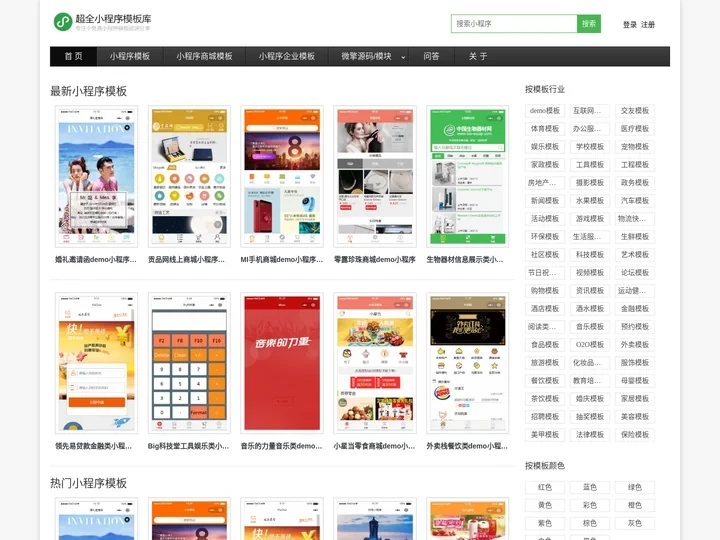Viewport: 720px width, 540px height.
Task: Filter templates by 橙色 color
Action: tap(635, 505)
